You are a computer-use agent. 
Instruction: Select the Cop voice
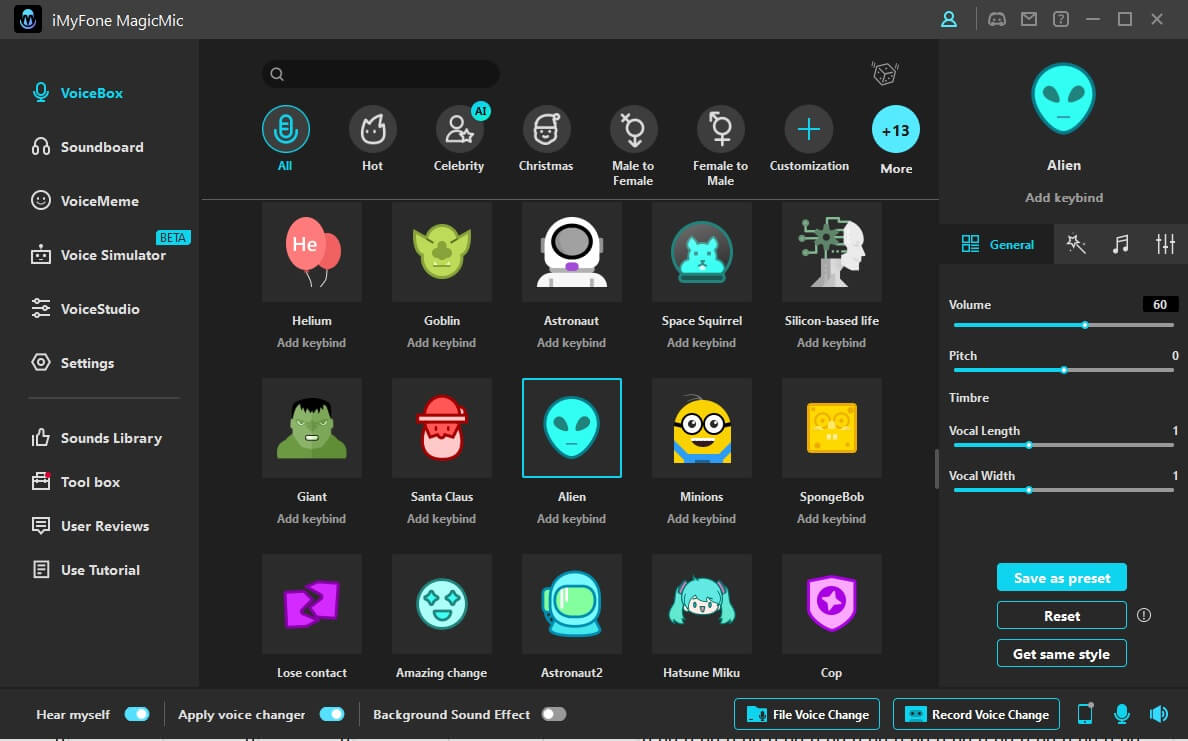[832, 604]
